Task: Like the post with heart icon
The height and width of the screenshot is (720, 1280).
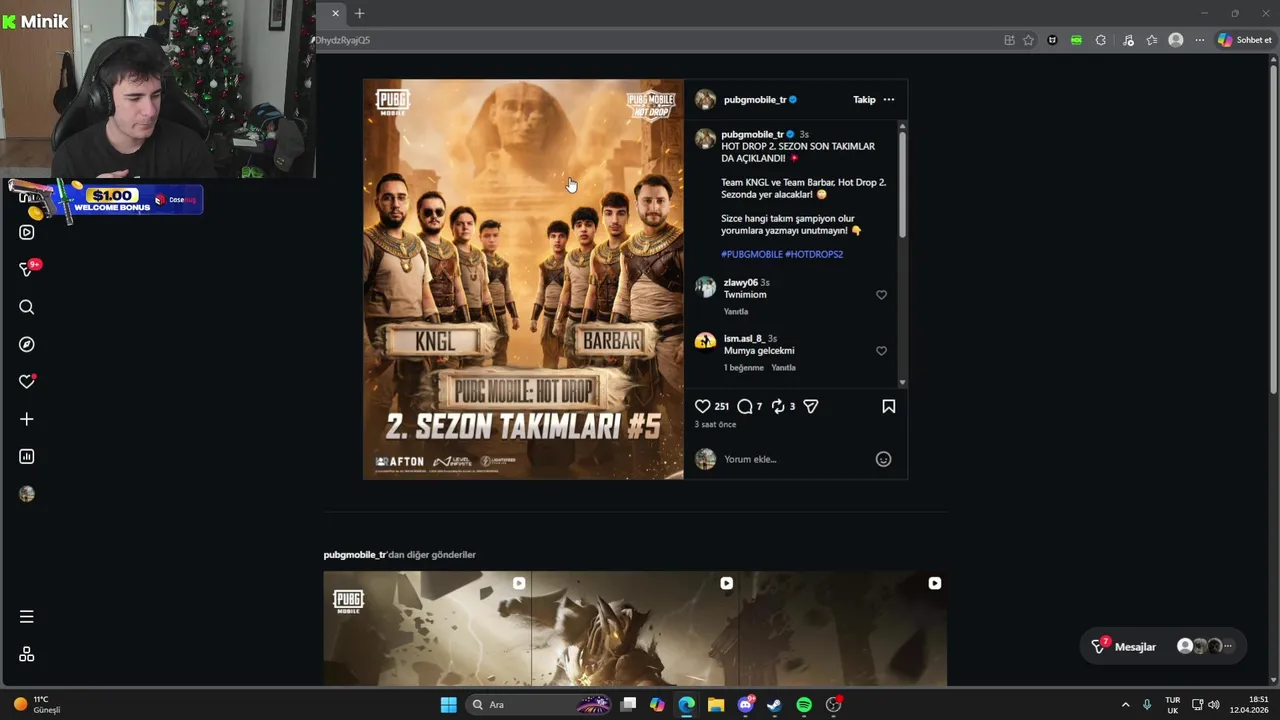Action: 703,406
